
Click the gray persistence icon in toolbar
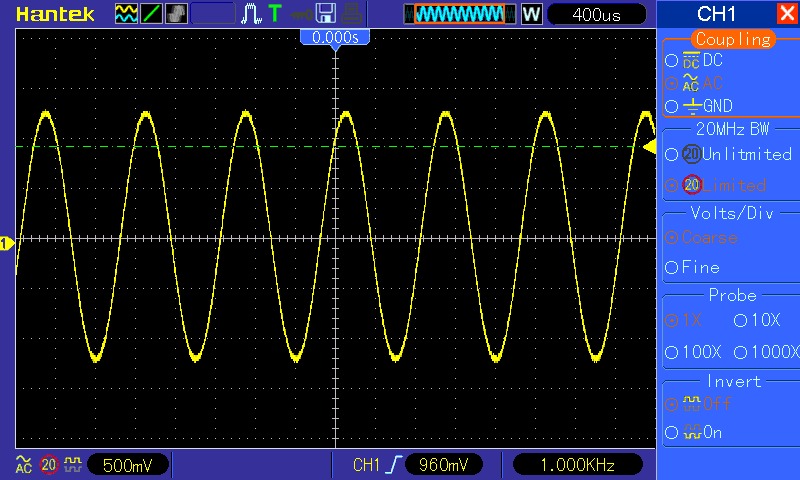click(177, 14)
